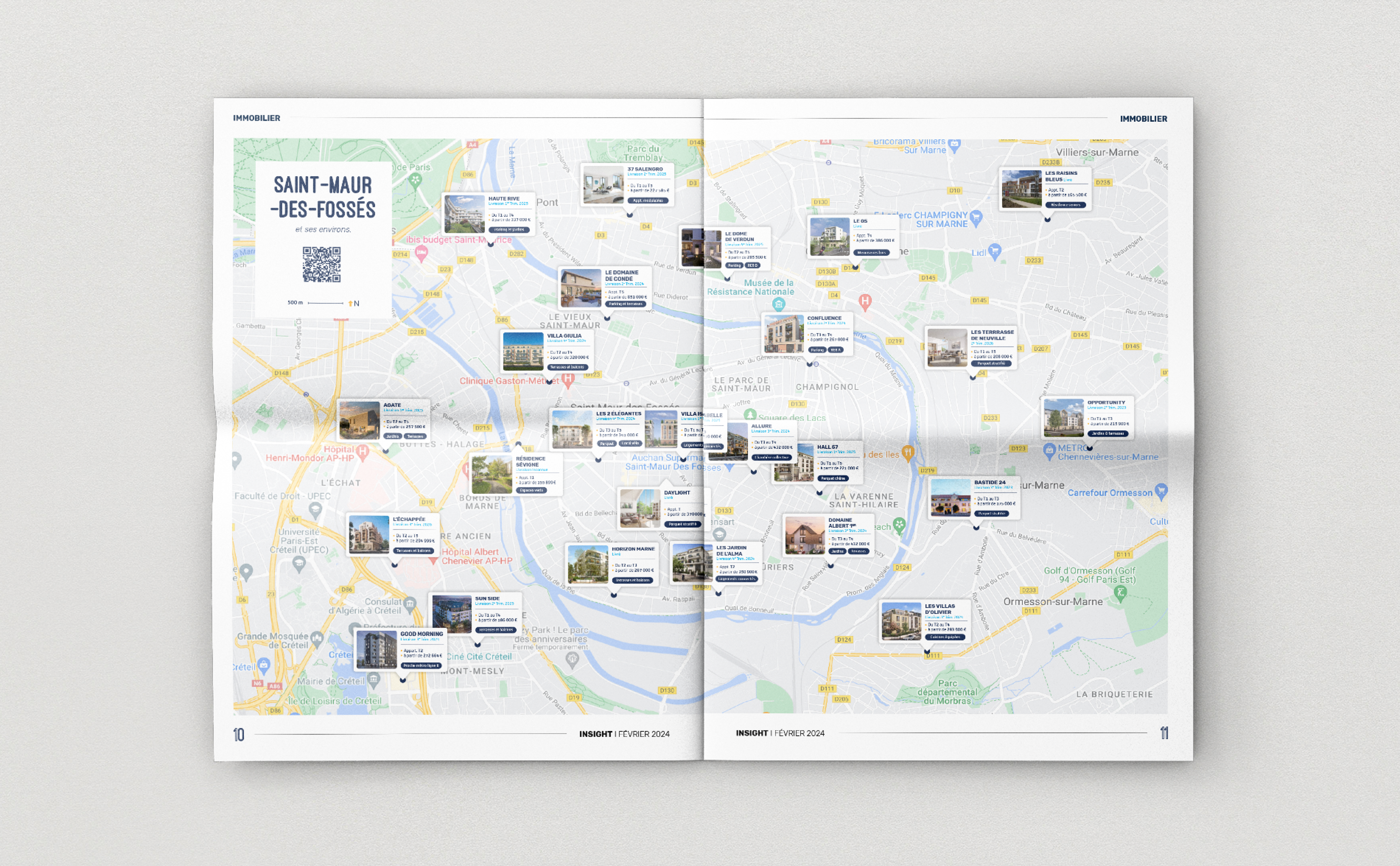Click the green beach icon near Domaine Albert 1er
This screenshot has height=866, width=1400.
pyautogui.click(x=899, y=524)
